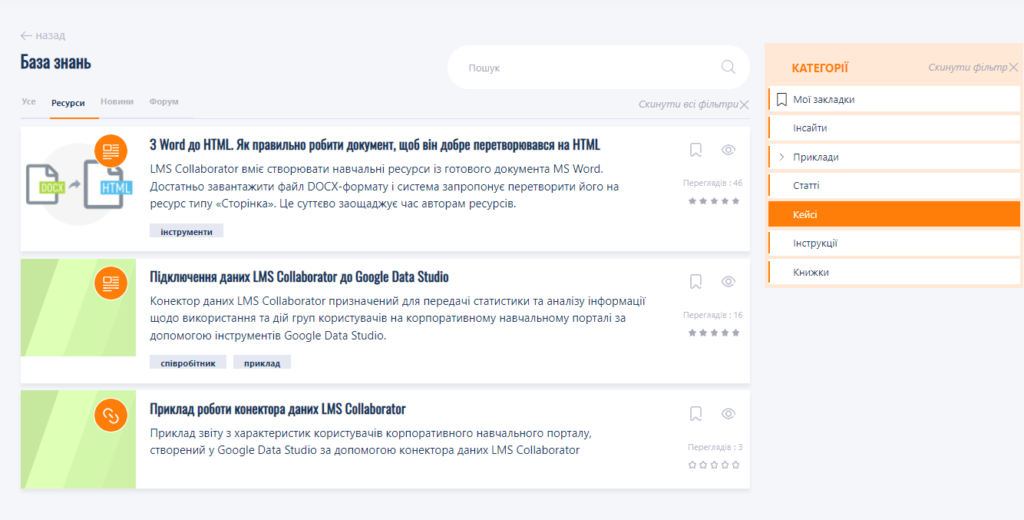Click the back arrow labeled «назад»
The height and width of the screenshot is (520, 1024).
click(x=42, y=35)
